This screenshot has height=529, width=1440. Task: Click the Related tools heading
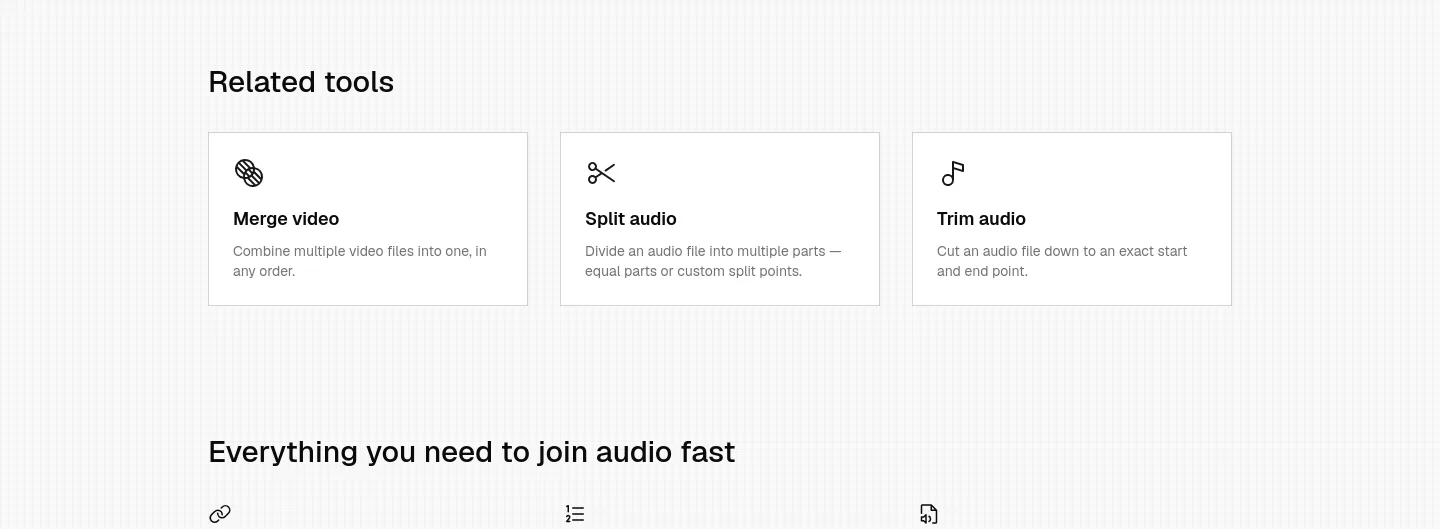[301, 82]
